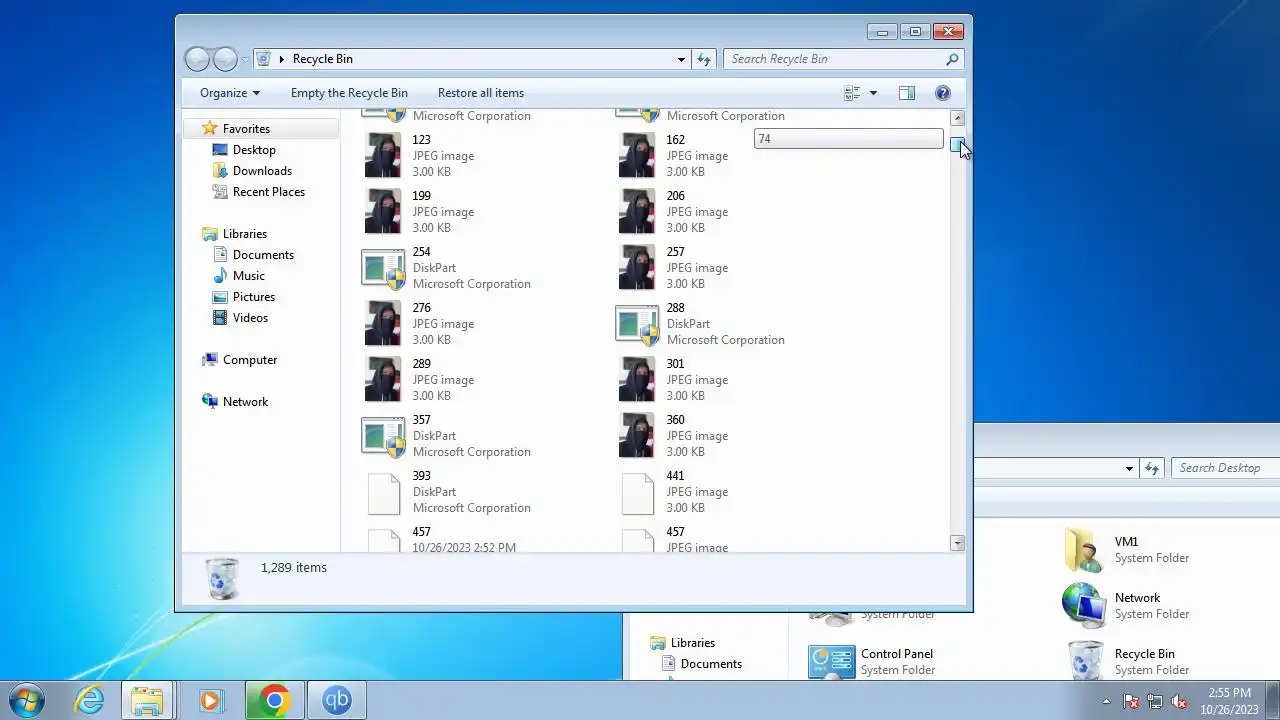This screenshot has width=1280, height=720.
Task: Select the JPEG thumbnail of file 360
Action: (637, 436)
